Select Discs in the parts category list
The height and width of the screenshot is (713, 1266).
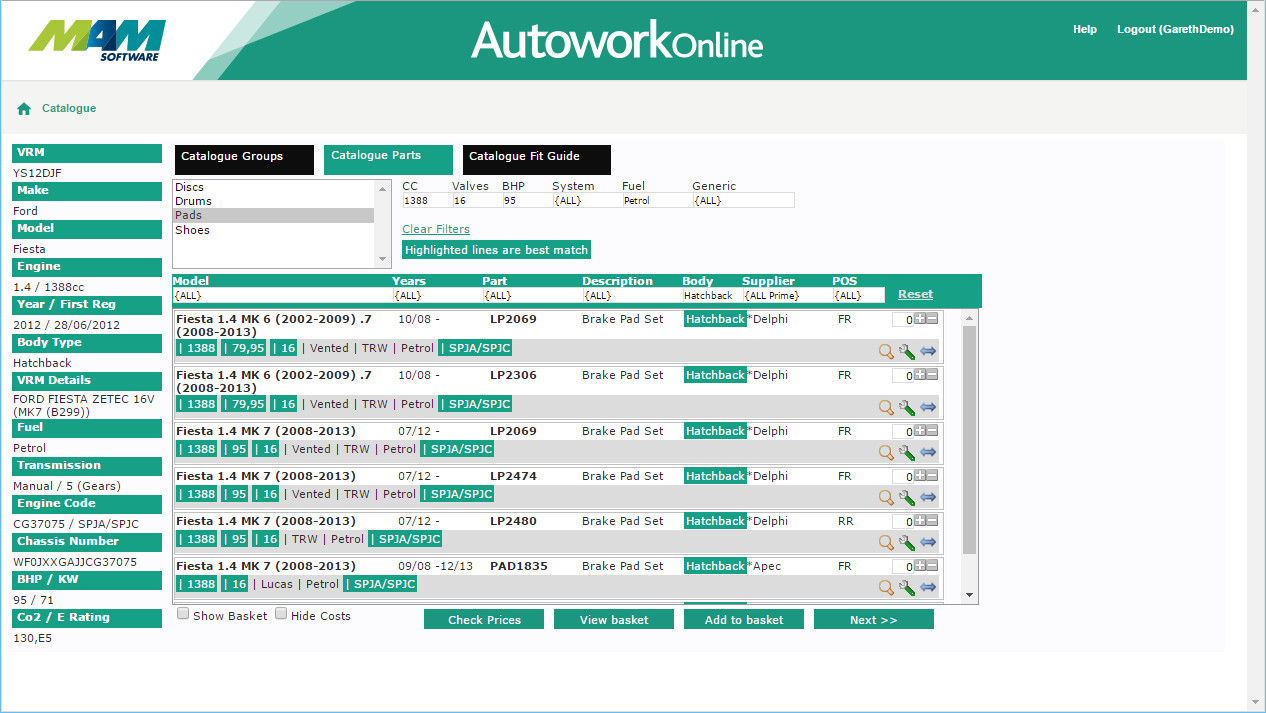(189, 187)
